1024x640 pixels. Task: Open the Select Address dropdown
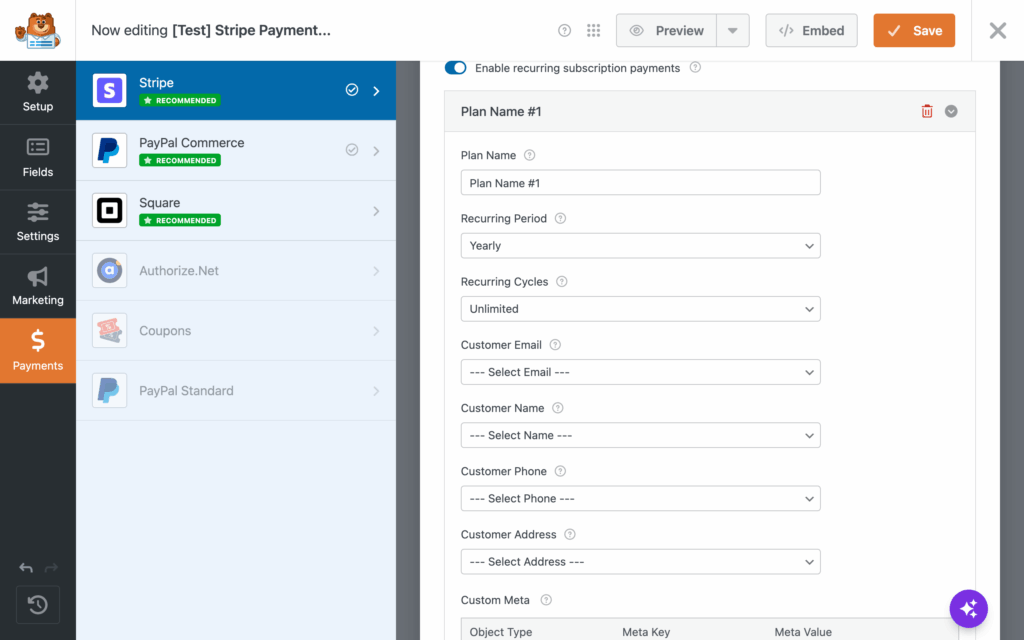click(x=641, y=562)
